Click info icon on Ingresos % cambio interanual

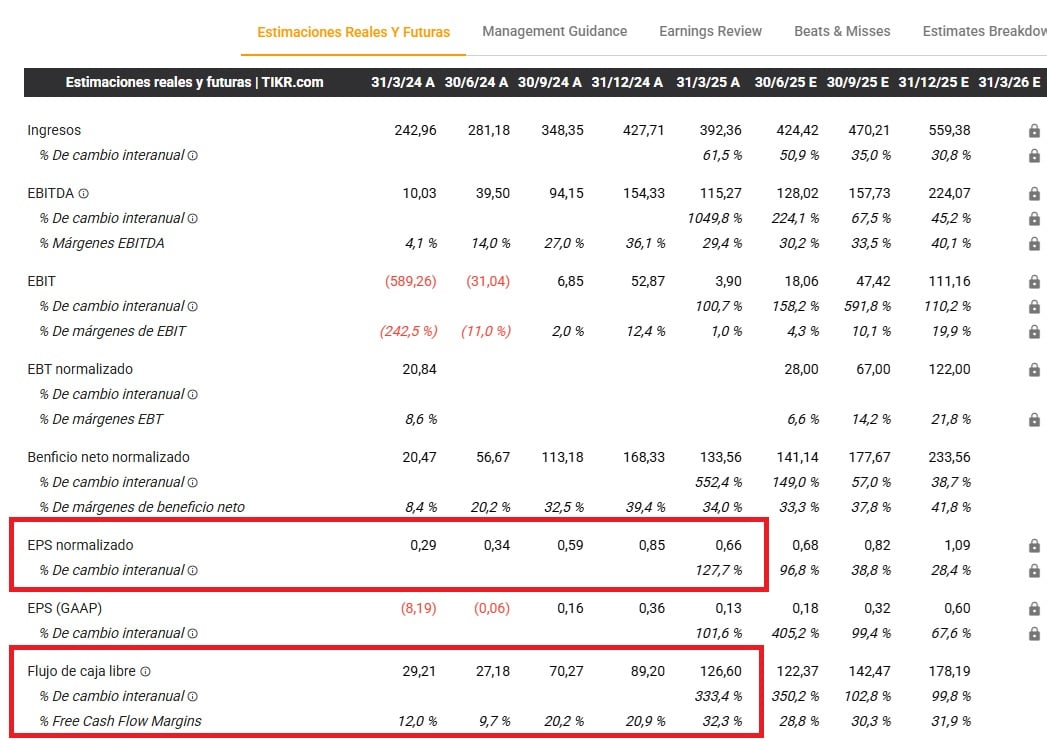click(193, 156)
